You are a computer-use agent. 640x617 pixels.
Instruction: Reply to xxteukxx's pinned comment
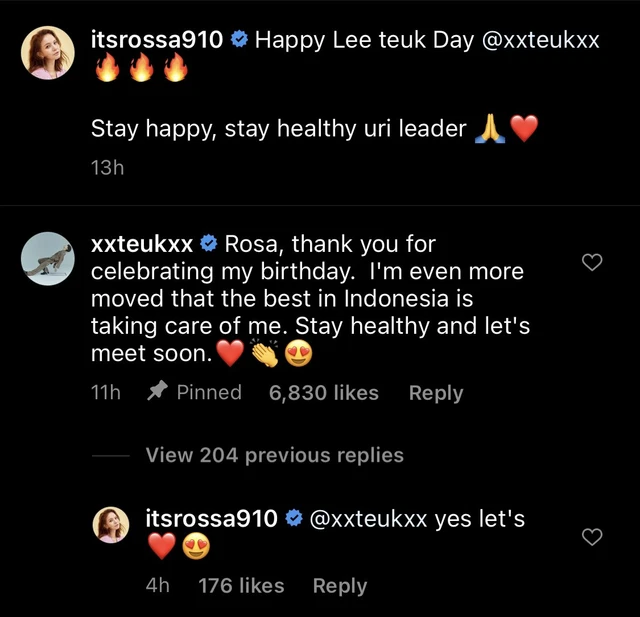click(x=436, y=393)
